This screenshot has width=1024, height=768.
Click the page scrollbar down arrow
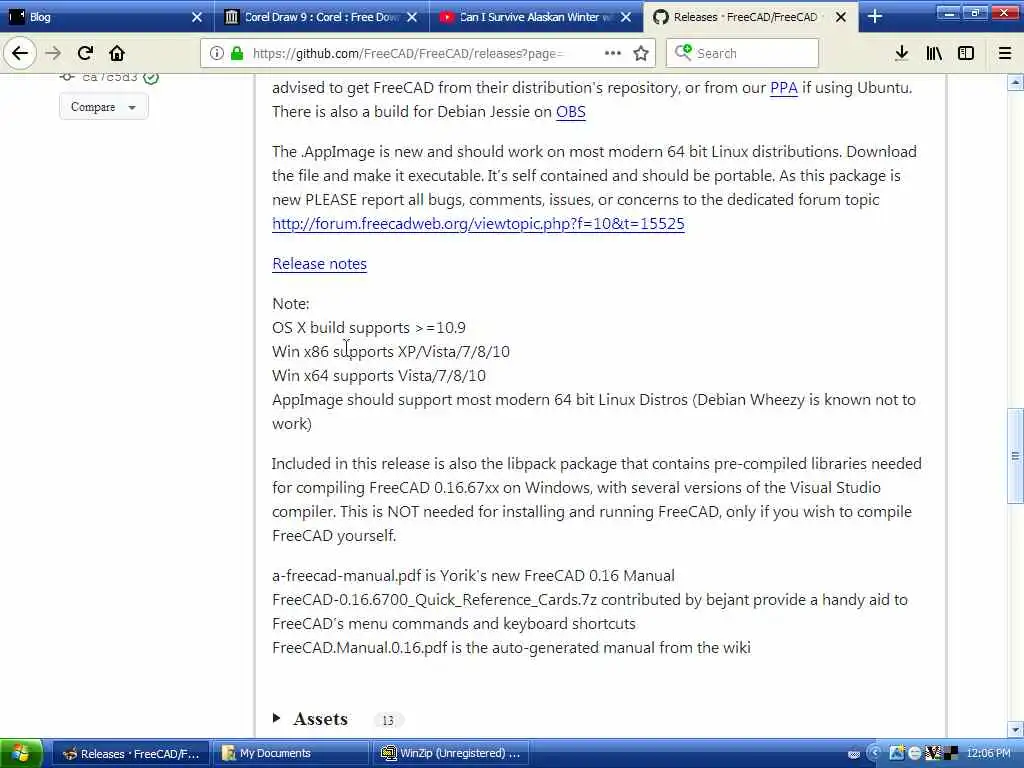click(1015, 729)
